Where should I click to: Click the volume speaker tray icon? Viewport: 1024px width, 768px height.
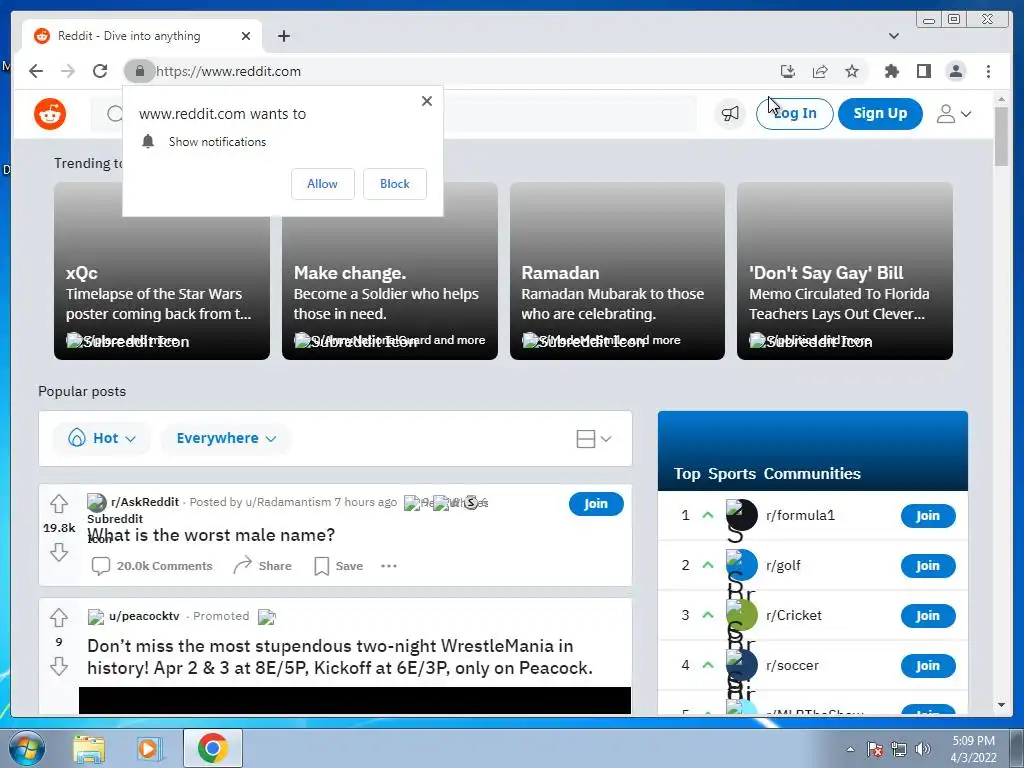coord(923,749)
